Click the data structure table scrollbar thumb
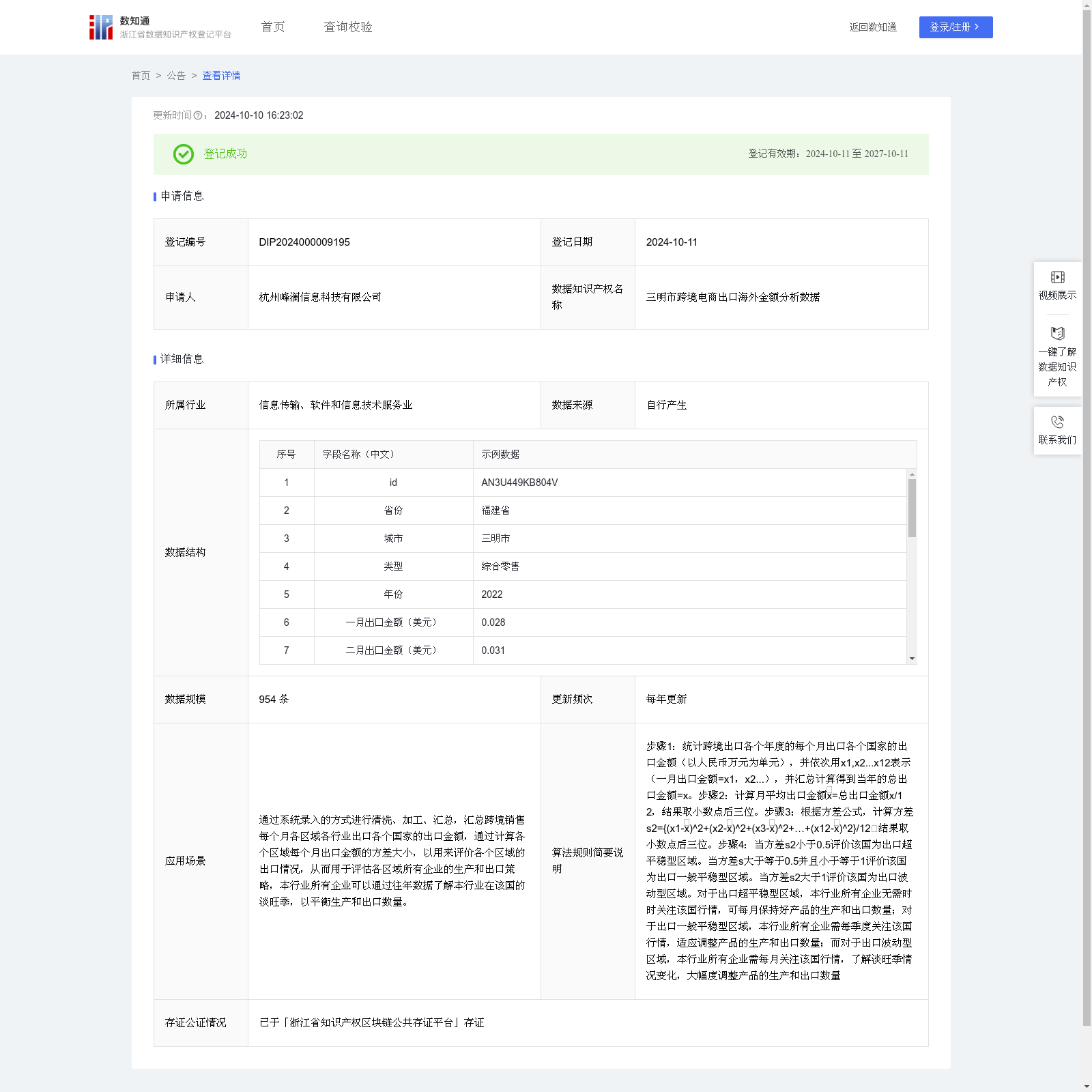Screen dimensions: 1092x1092 912,508
